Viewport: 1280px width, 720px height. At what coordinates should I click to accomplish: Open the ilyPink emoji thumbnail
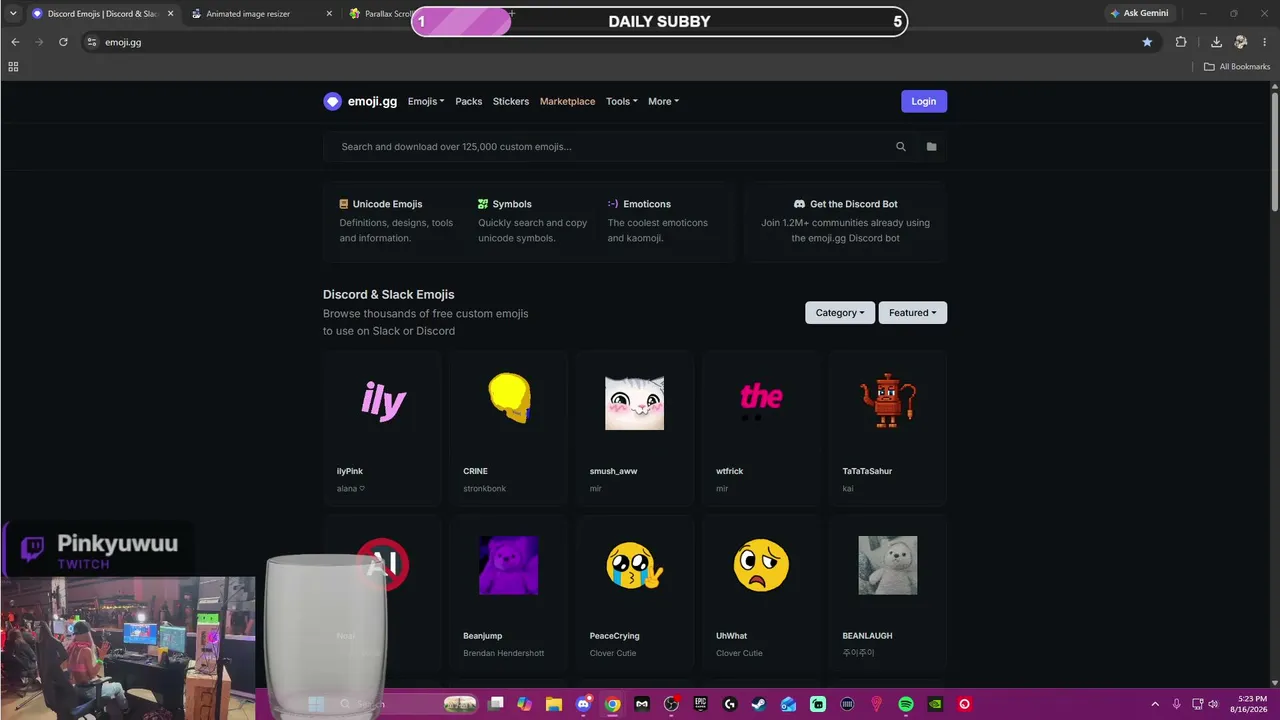click(384, 401)
